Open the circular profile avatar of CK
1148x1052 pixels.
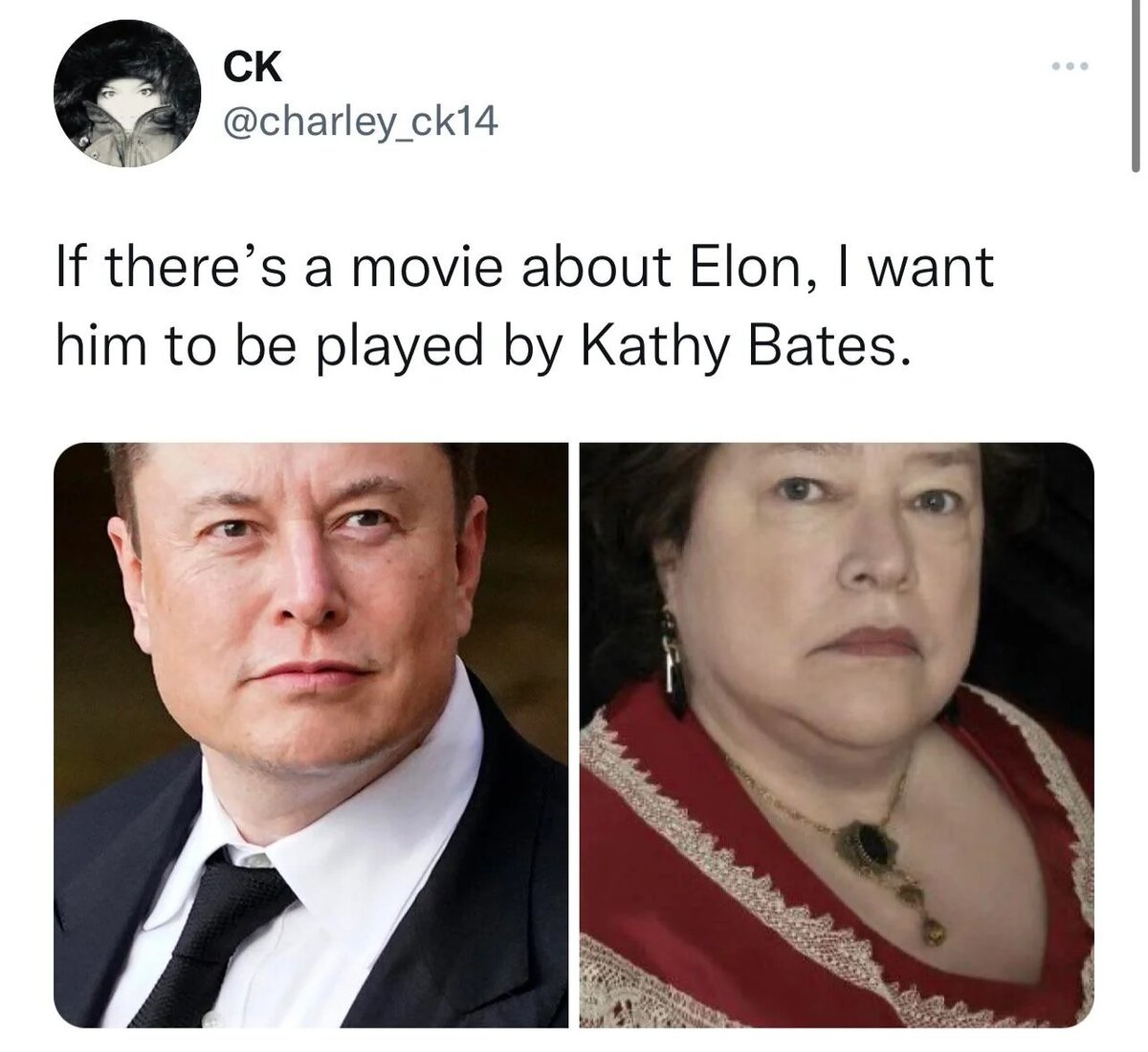click(127, 93)
